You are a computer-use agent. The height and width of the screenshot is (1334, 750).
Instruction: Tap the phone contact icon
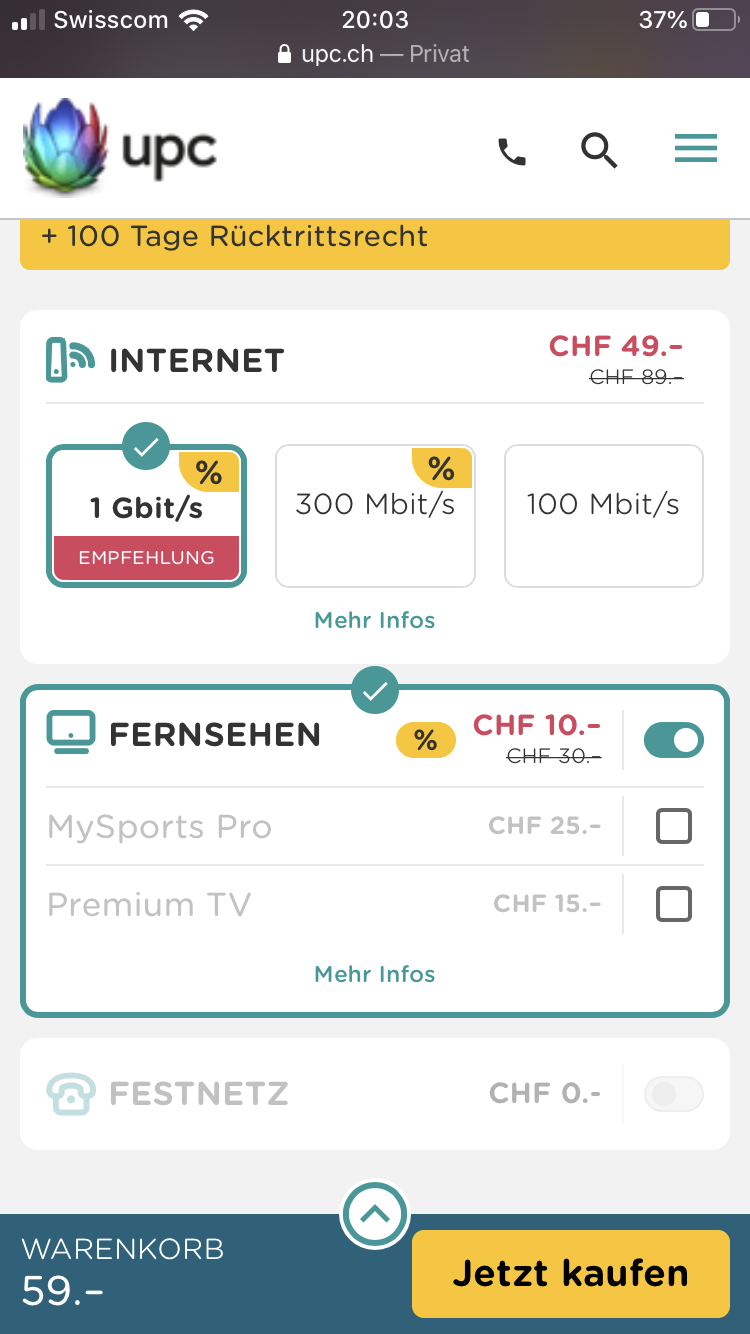tap(512, 152)
